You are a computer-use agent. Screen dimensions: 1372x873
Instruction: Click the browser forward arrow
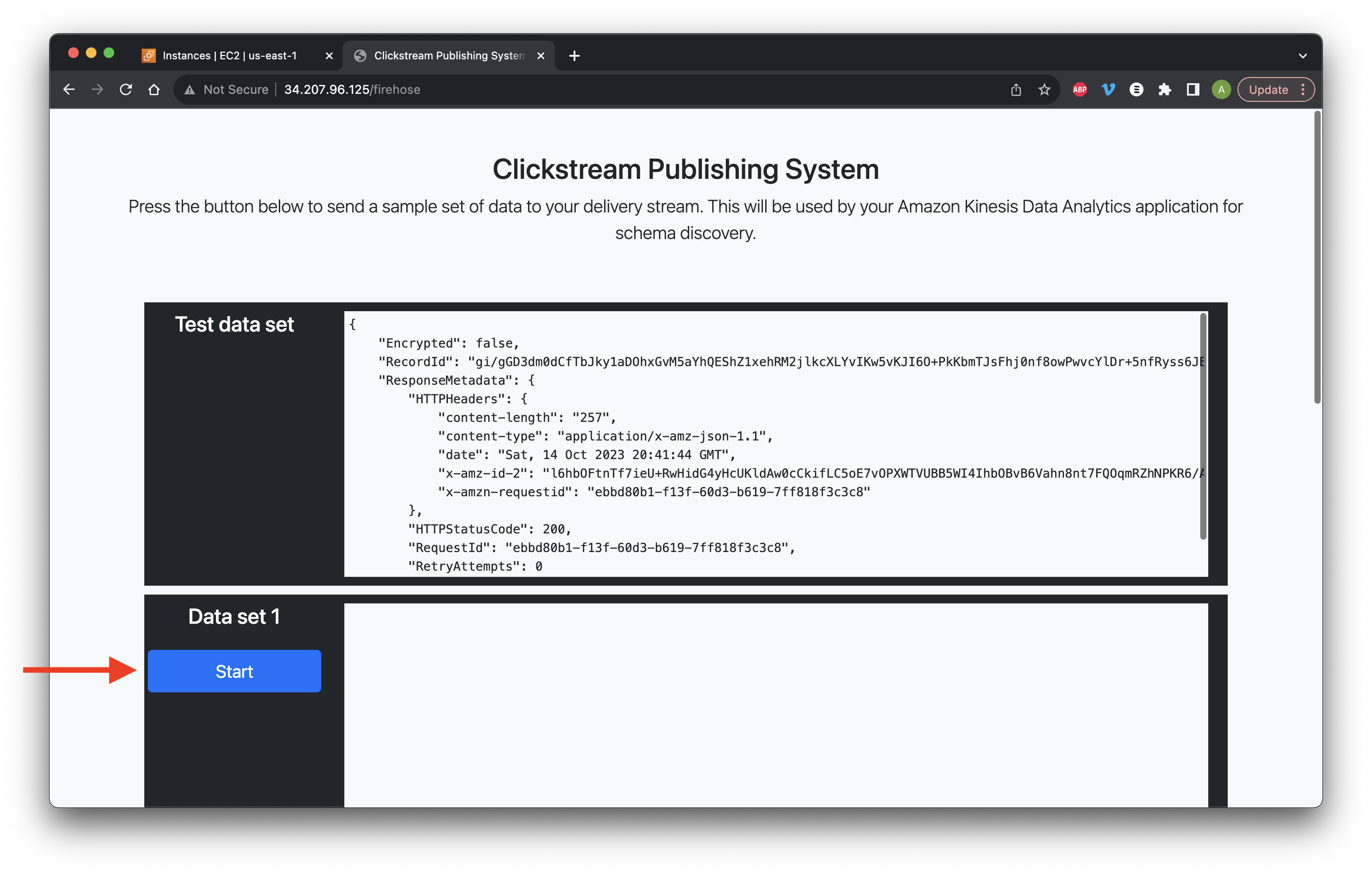(x=97, y=89)
